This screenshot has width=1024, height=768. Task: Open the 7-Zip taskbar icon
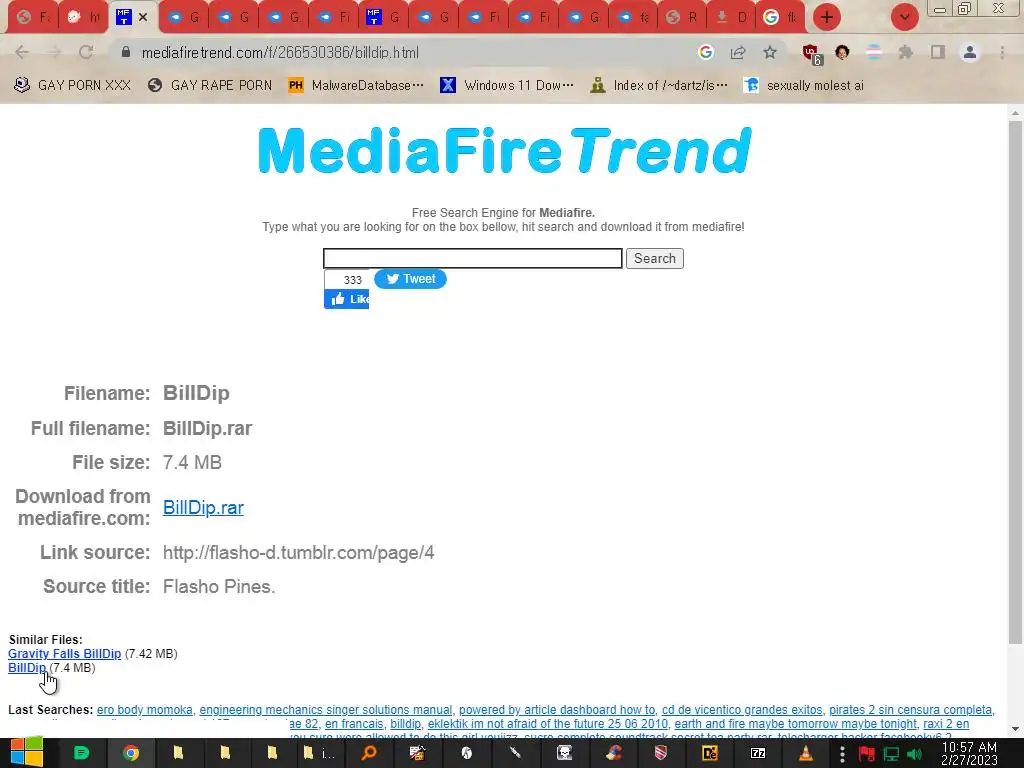point(758,753)
